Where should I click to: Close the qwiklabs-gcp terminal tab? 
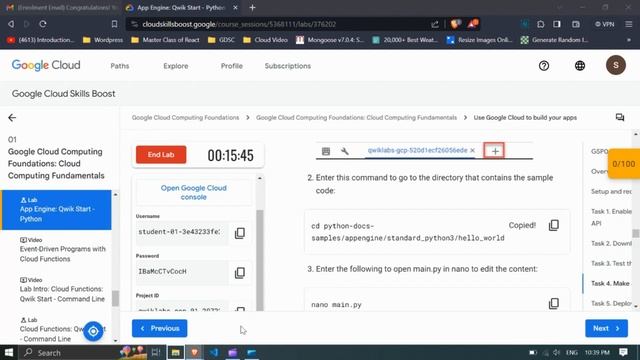tap(472, 151)
